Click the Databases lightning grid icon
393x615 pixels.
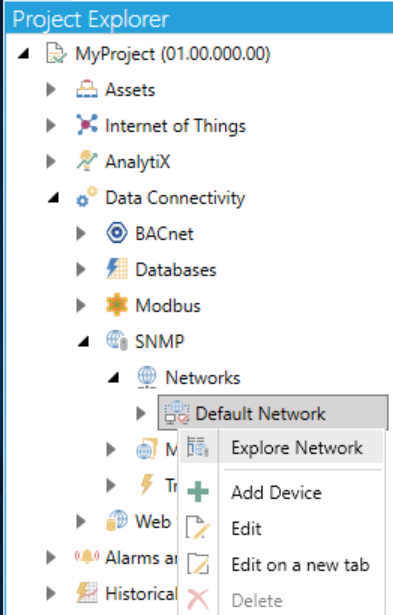tap(116, 269)
